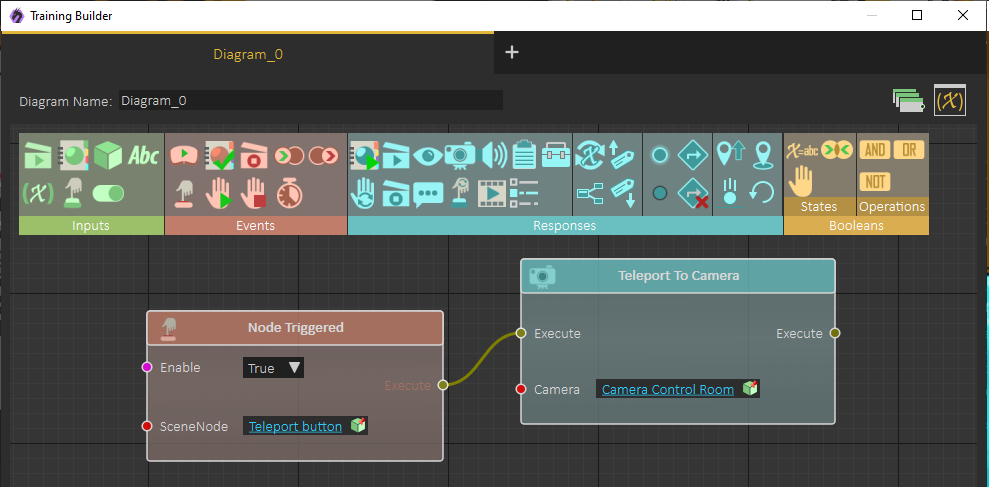This screenshot has width=989, height=487.
Task: Open scene node picker beside Teleport button
Action: [358, 426]
